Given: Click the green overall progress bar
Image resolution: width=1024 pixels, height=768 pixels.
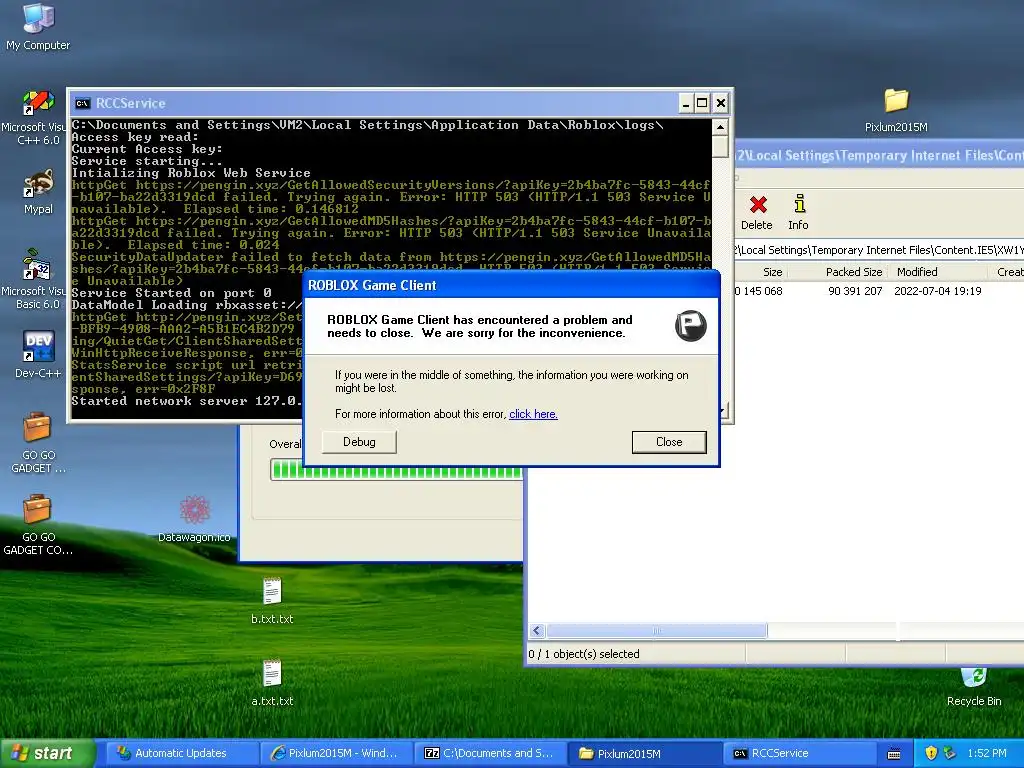Looking at the screenshot, I should point(396,470).
